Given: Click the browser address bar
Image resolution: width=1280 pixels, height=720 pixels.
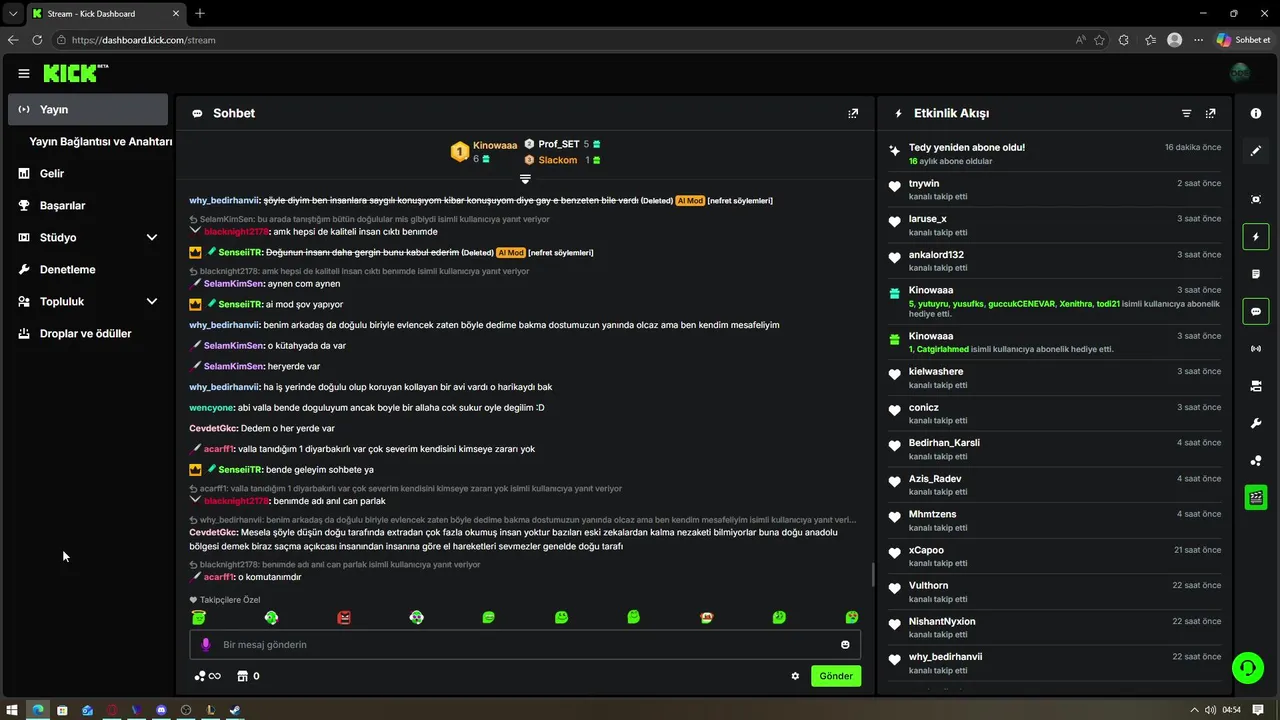Looking at the screenshot, I should point(560,40).
